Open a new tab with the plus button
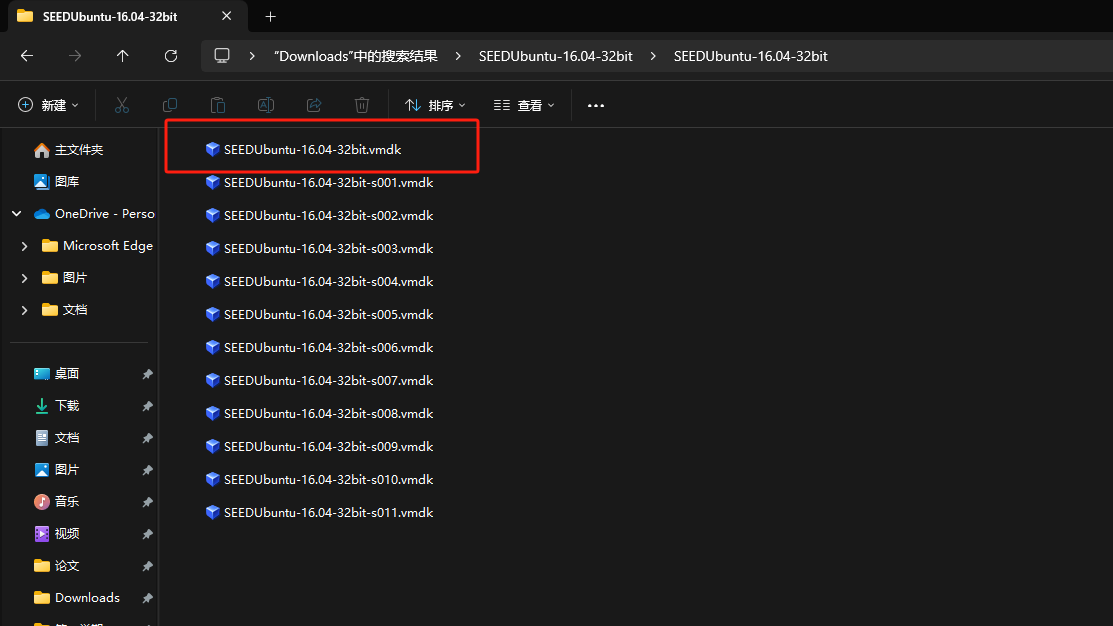Image resolution: width=1113 pixels, height=626 pixels. click(x=270, y=16)
